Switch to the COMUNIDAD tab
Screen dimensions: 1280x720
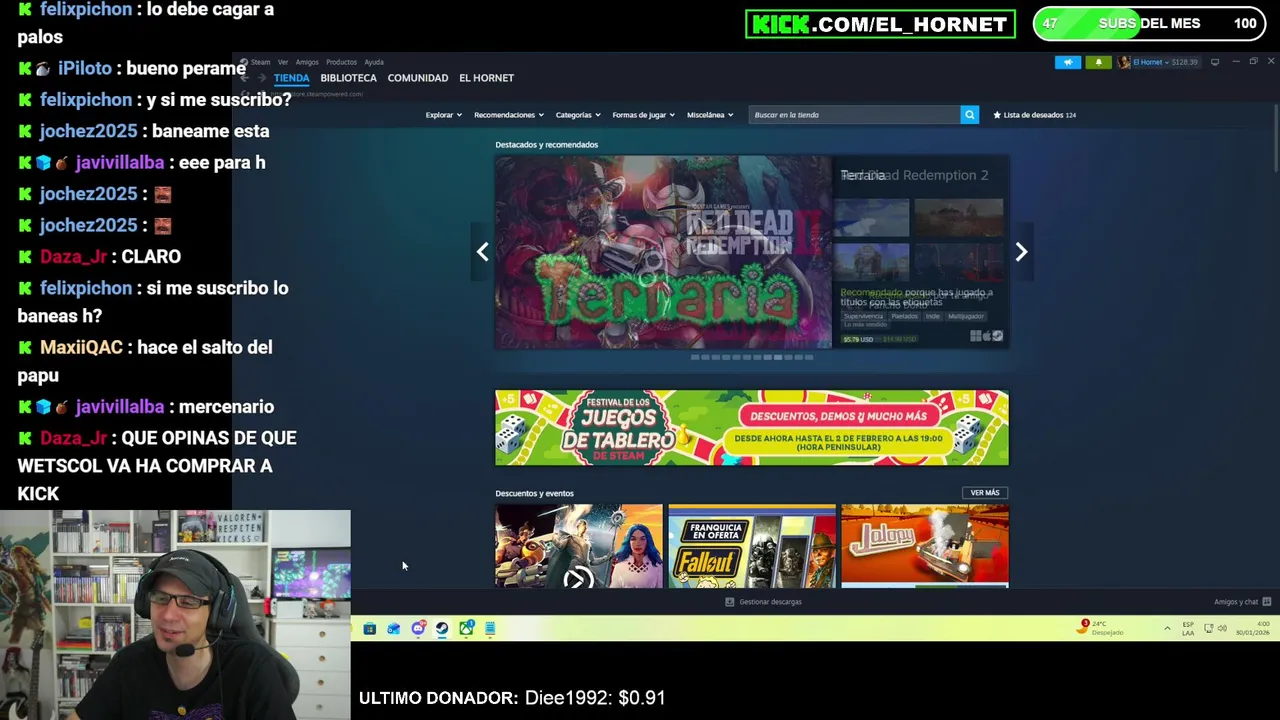[x=418, y=78]
